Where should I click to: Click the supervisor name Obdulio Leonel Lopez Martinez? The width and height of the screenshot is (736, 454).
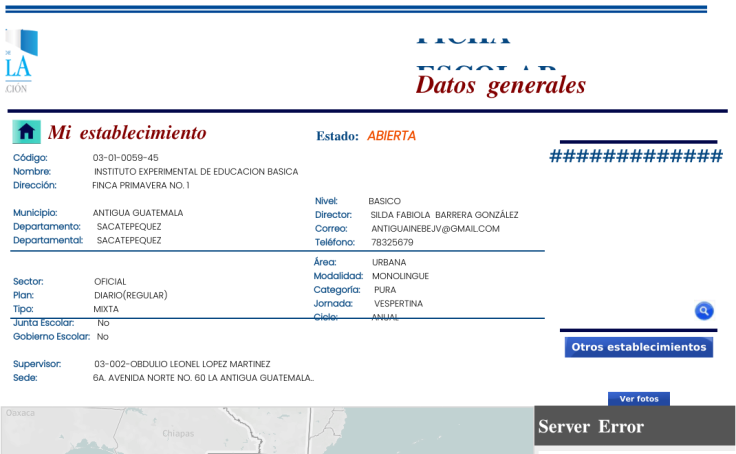(x=182, y=364)
